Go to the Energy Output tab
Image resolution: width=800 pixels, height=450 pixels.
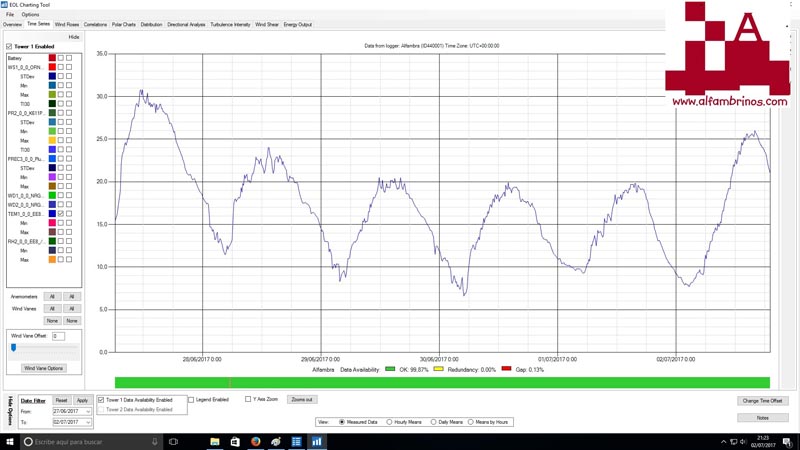click(x=298, y=24)
